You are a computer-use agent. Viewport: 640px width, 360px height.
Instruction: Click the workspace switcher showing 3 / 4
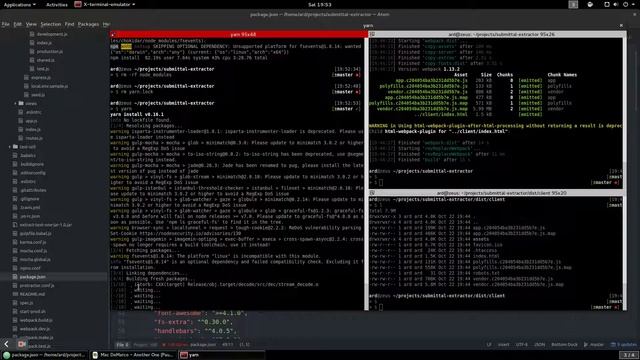click(629, 355)
